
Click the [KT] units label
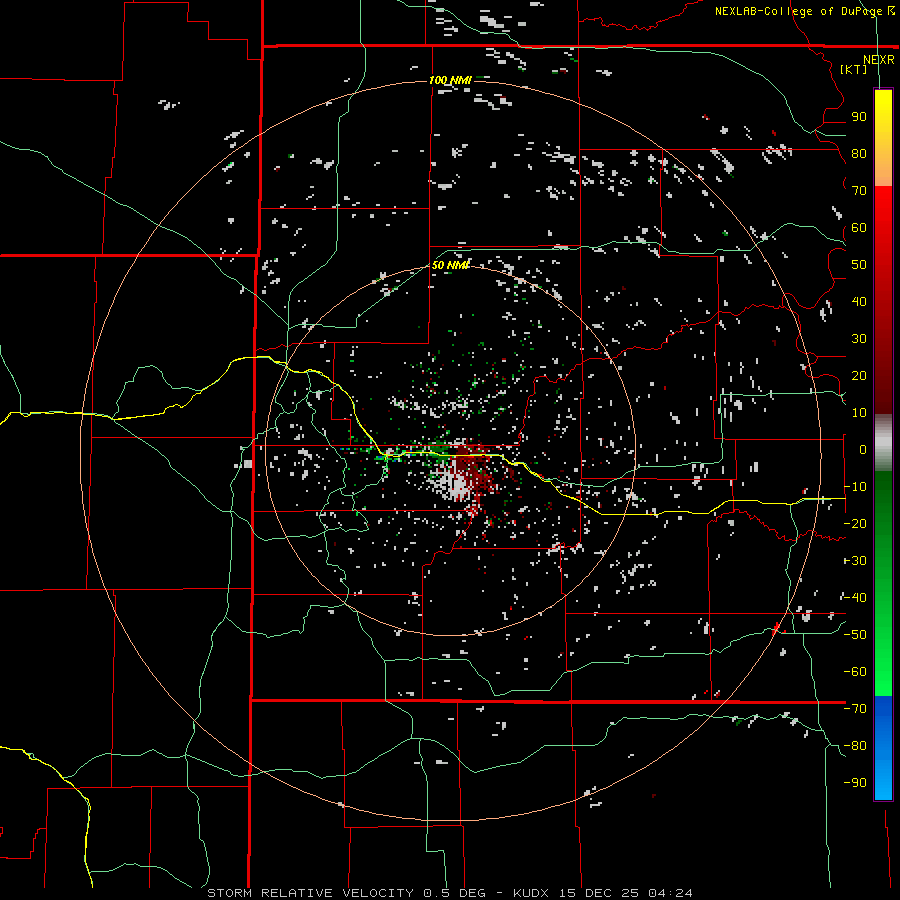tap(854, 69)
